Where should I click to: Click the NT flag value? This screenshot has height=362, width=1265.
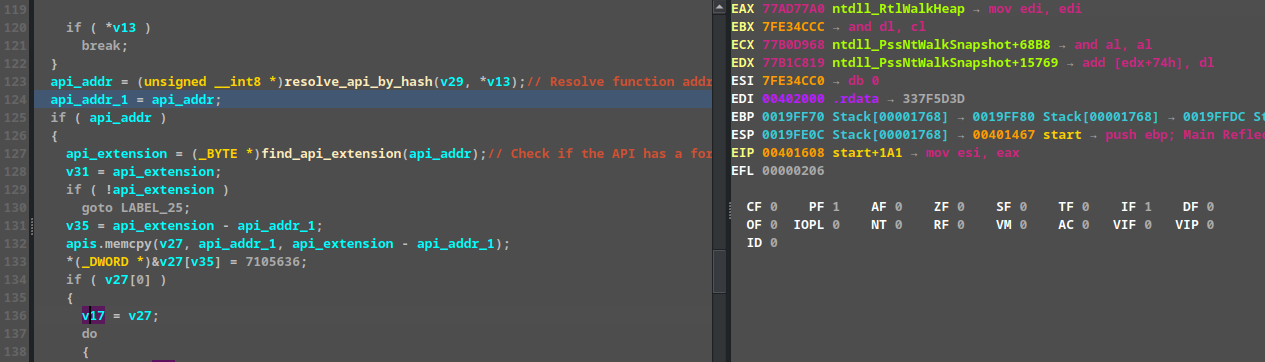pos(899,225)
